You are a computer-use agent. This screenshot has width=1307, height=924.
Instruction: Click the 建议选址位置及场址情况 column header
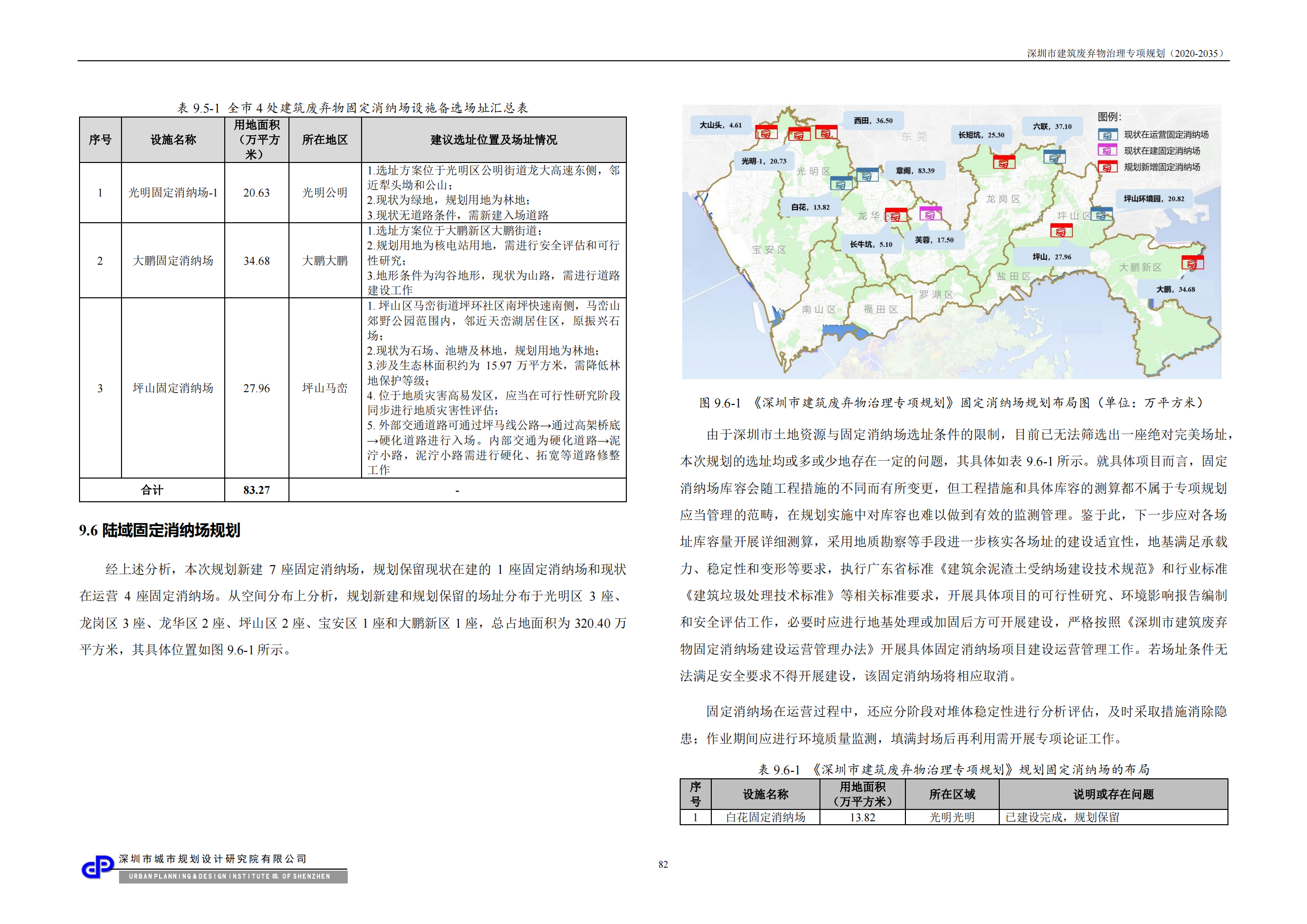click(494, 139)
